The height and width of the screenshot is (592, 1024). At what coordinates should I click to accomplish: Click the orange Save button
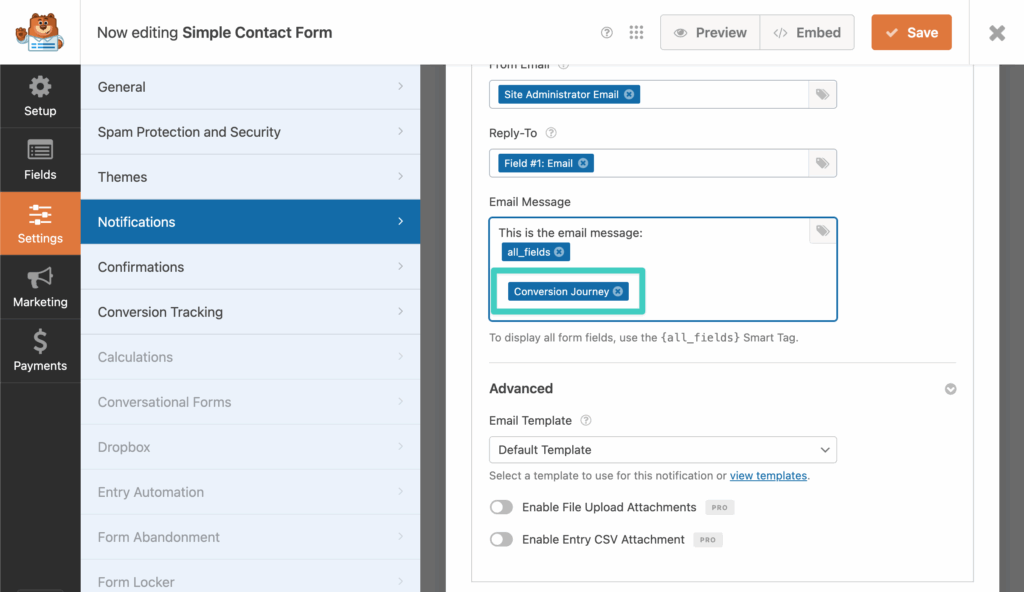[911, 33]
